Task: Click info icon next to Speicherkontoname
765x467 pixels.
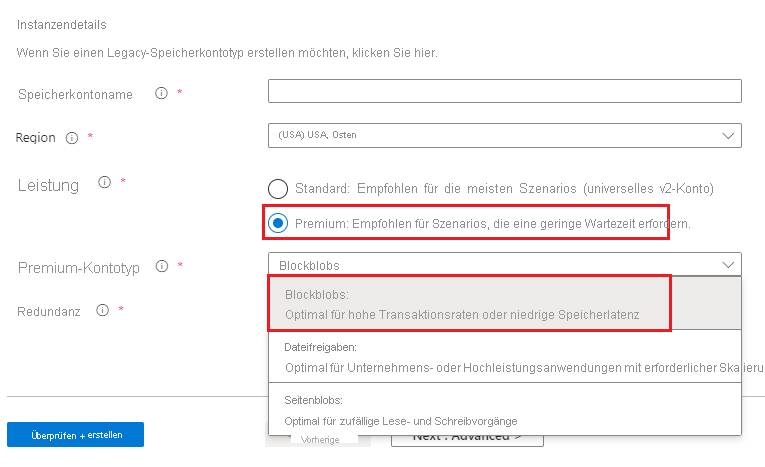Action: coord(160,93)
